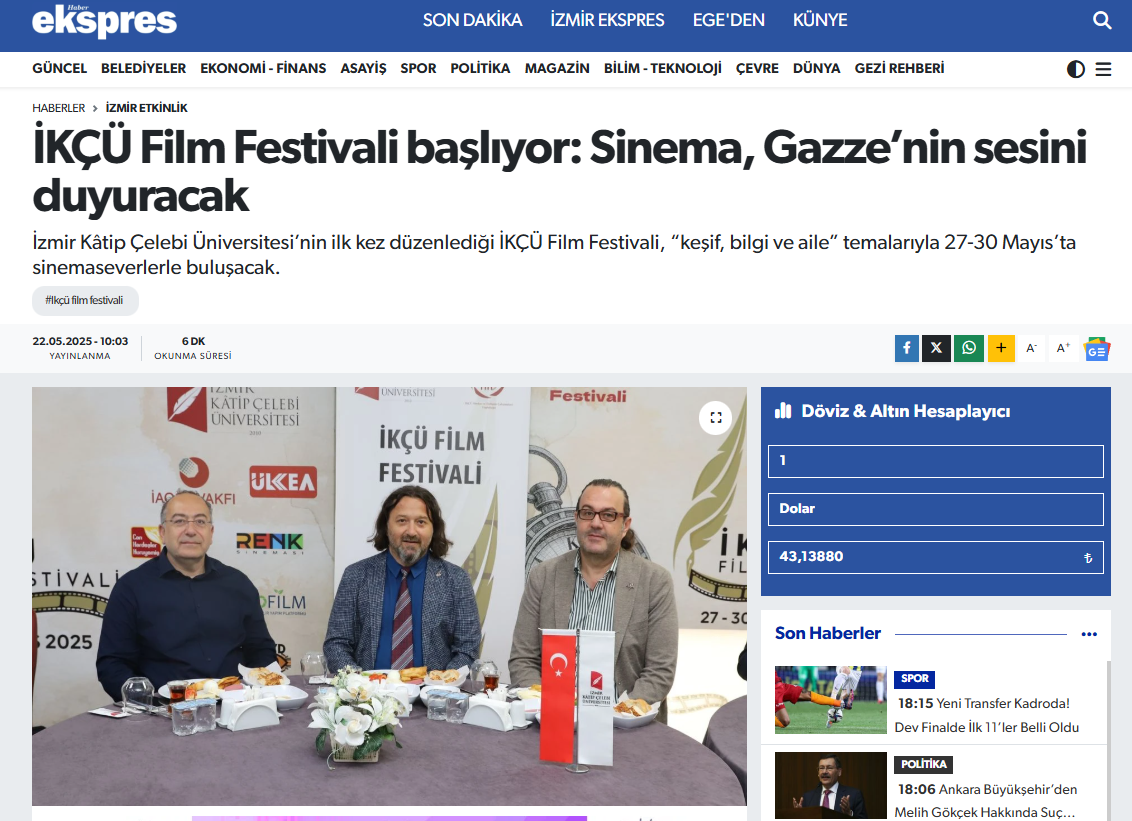Share article on Facebook
The height and width of the screenshot is (821, 1132).
tap(907, 348)
